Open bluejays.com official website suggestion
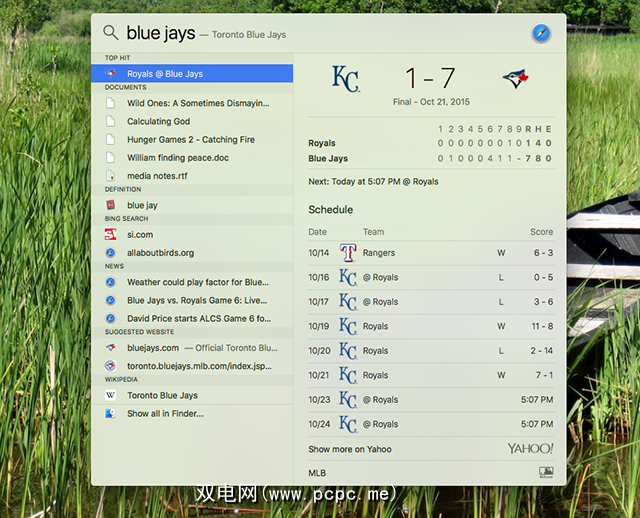 (x=200, y=348)
